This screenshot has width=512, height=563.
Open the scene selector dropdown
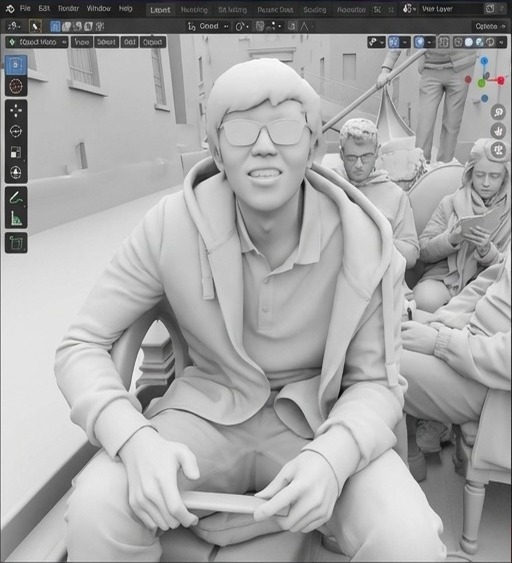click(409, 9)
